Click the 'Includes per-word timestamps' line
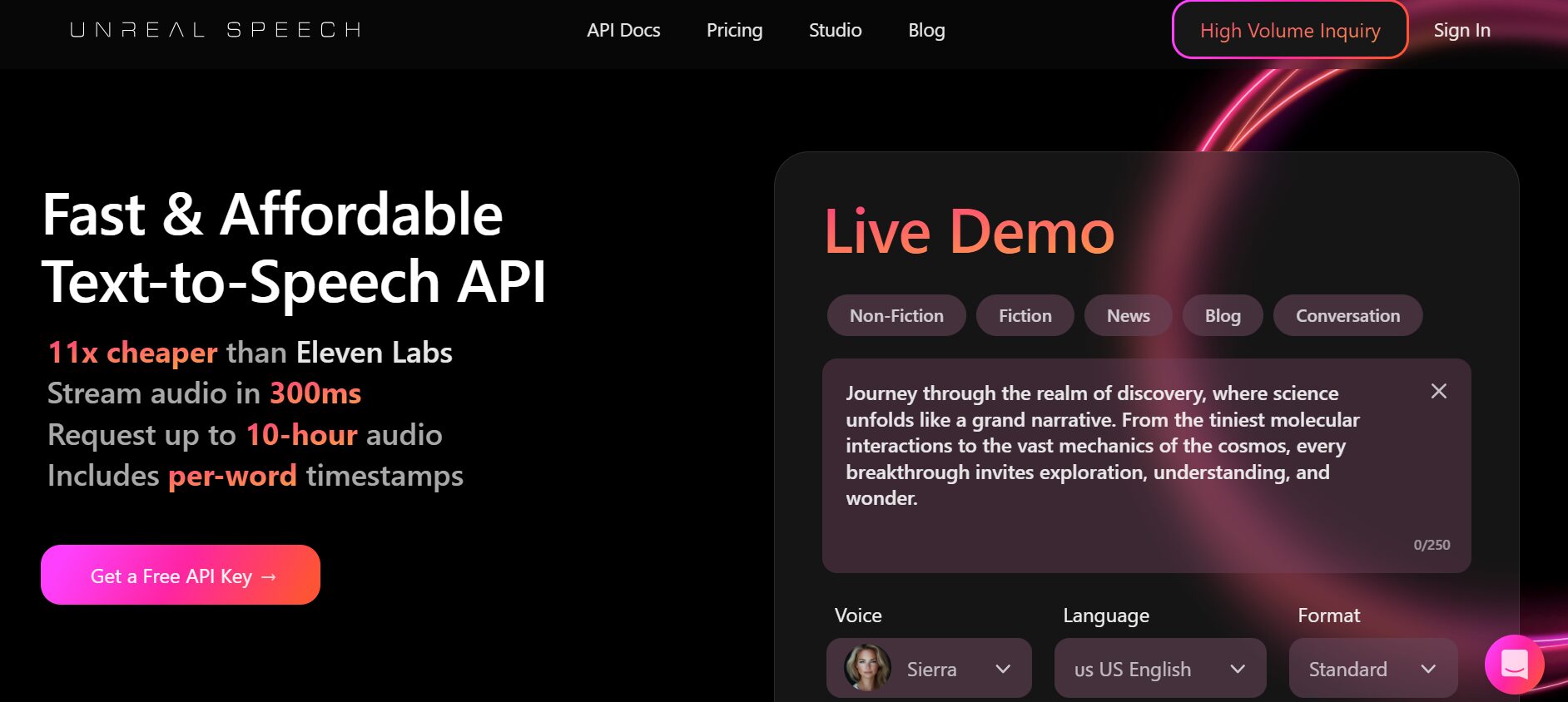Image resolution: width=1568 pixels, height=702 pixels. pyautogui.click(x=256, y=476)
